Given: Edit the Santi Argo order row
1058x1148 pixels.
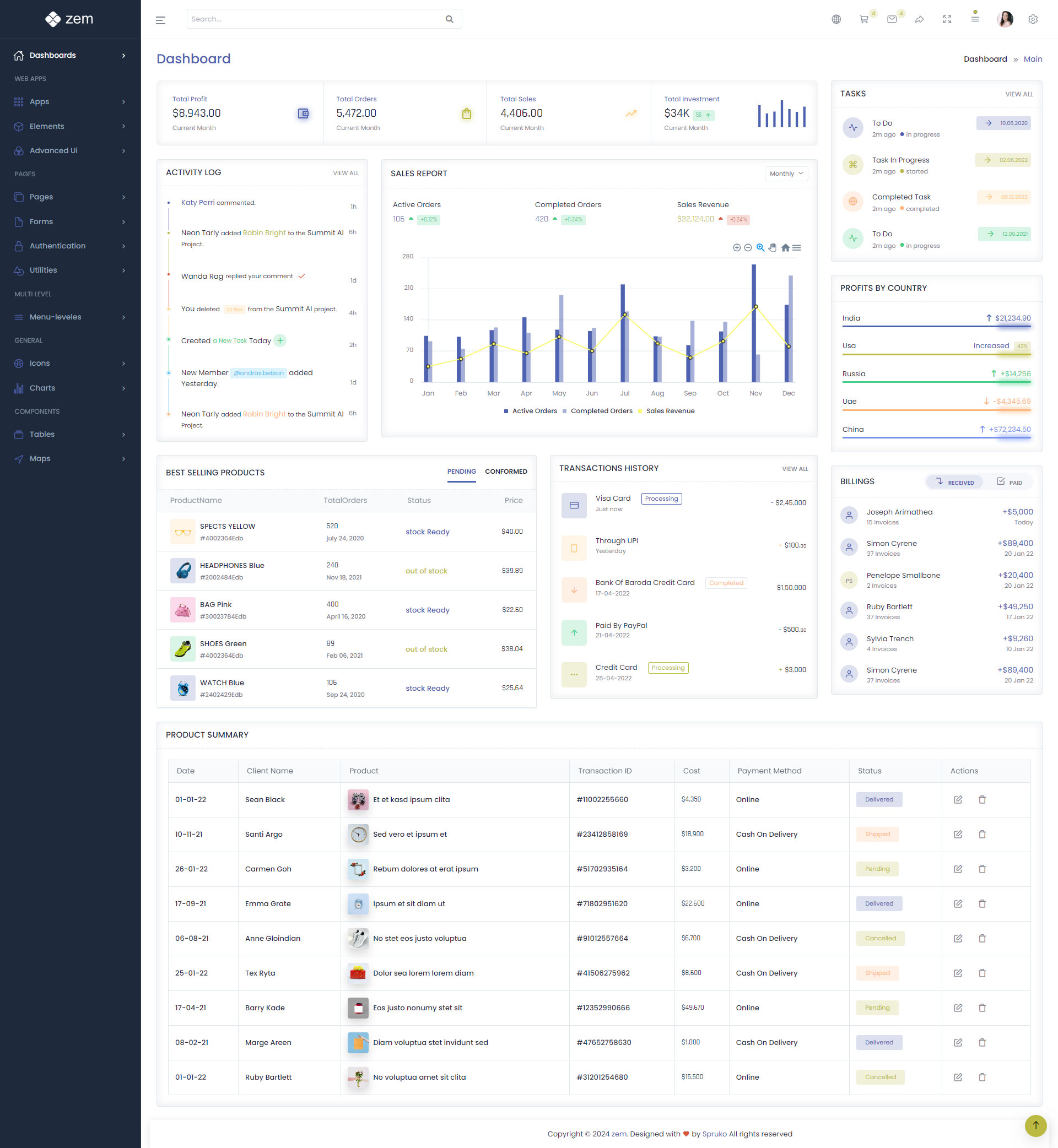Looking at the screenshot, I should tap(958, 835).
